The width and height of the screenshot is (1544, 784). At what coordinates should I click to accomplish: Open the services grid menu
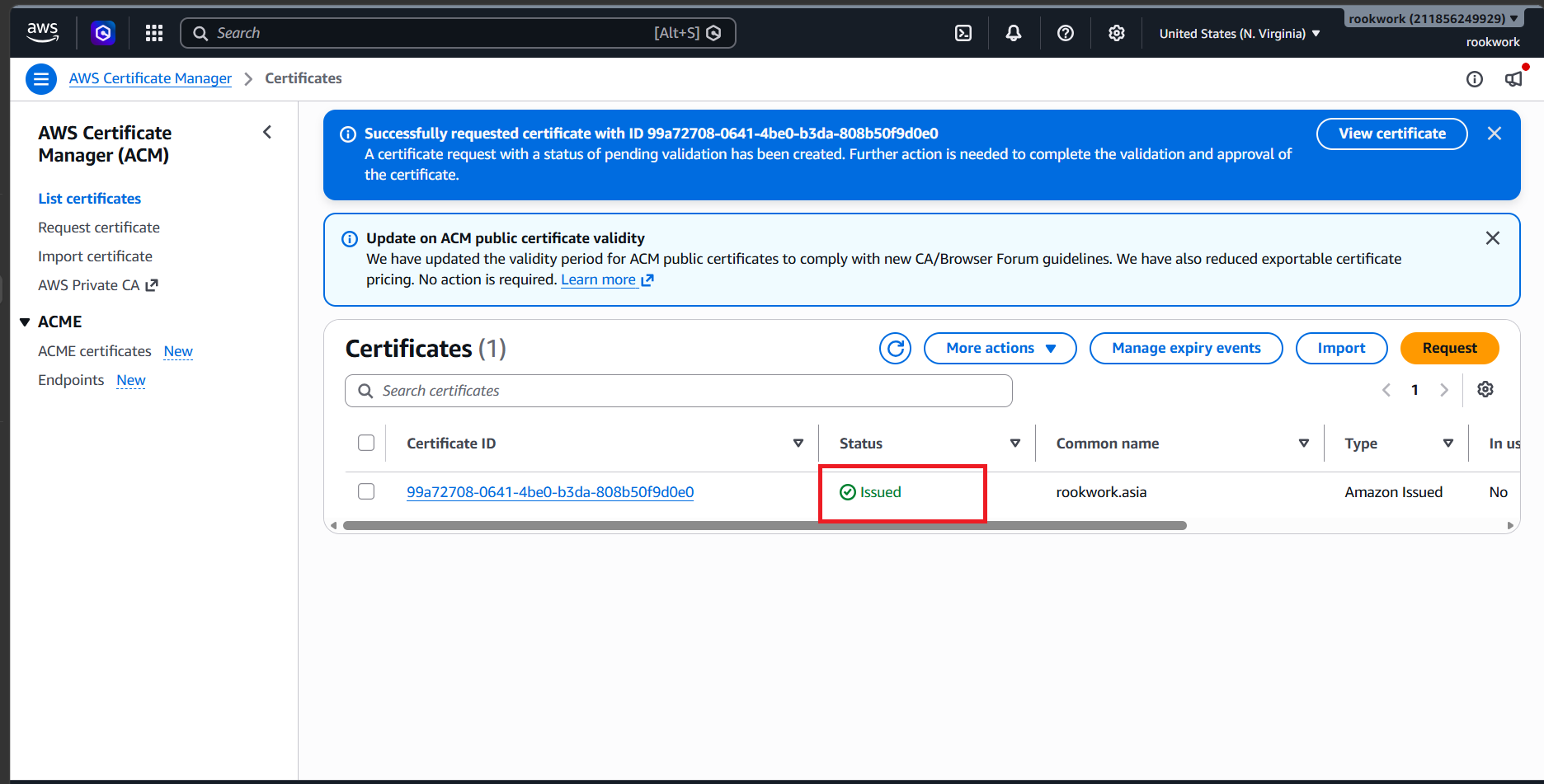154,33
